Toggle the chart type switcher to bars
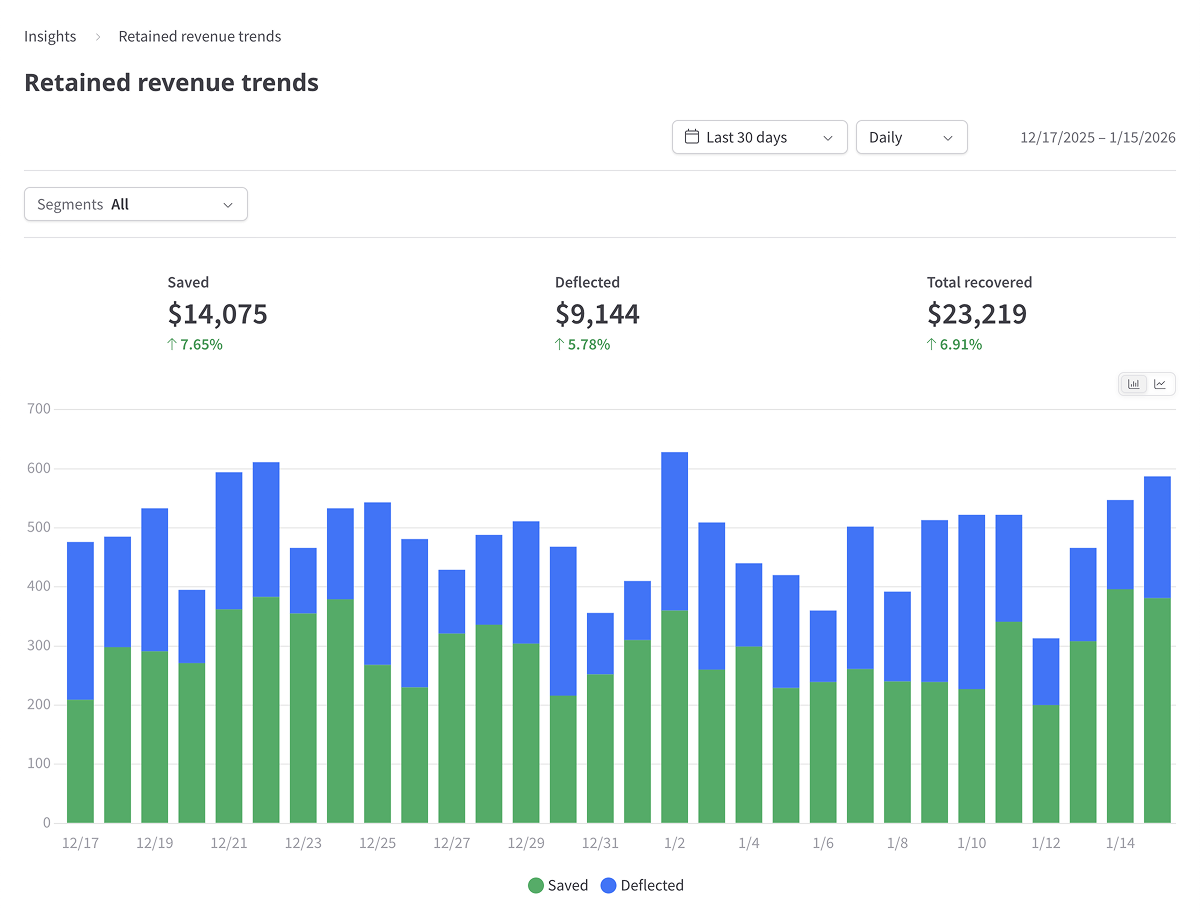This screenshot has height=916, width=1200. pyautogui.click(x=1134, y=383)
